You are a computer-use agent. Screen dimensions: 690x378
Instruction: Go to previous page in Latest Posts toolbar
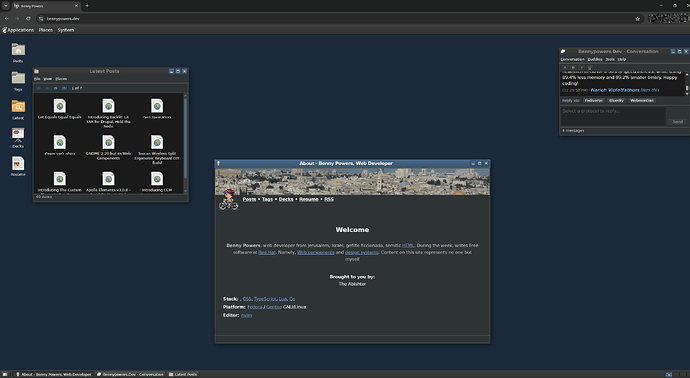click(x=47, y=88)
